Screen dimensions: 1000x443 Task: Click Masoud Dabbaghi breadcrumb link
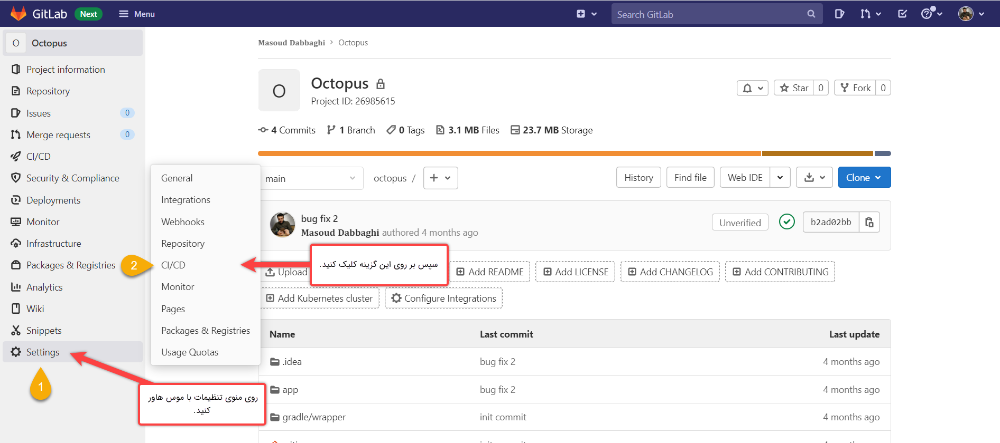pos(291,43)
